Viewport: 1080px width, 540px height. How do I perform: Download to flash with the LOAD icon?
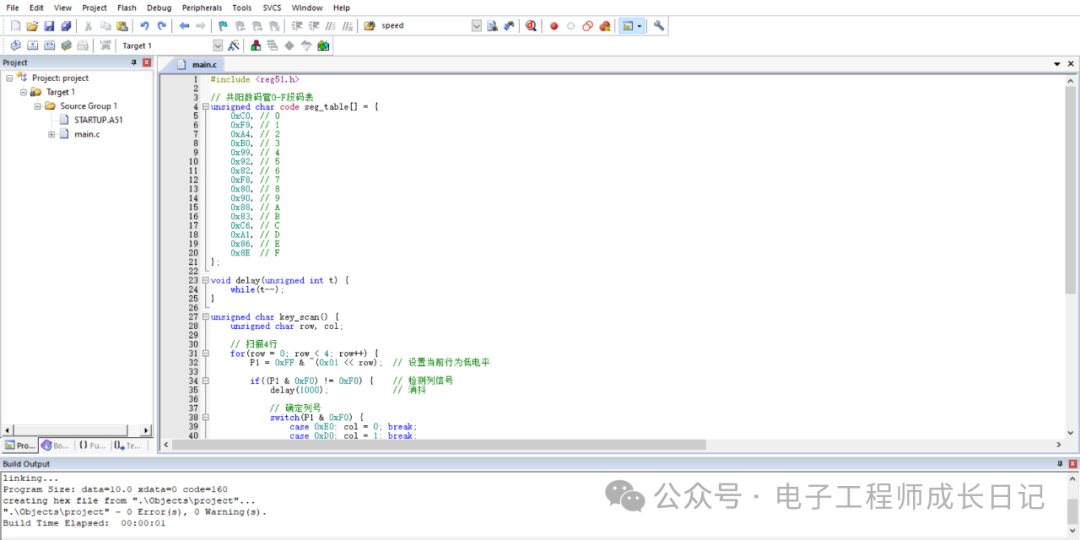point(105,45)
